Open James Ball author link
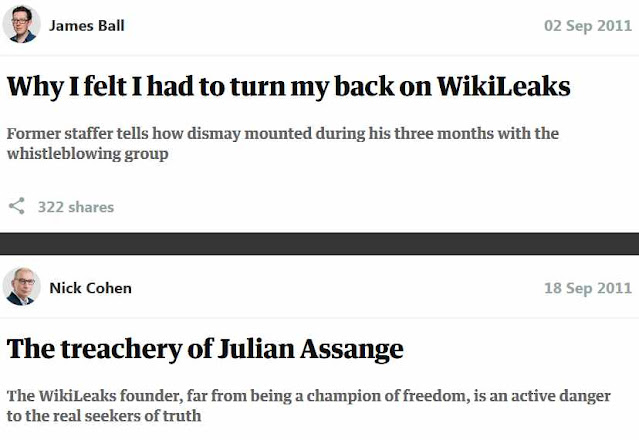Image resolution: width=639 pixels, height=440 pixels. click(x=87, y=26)
